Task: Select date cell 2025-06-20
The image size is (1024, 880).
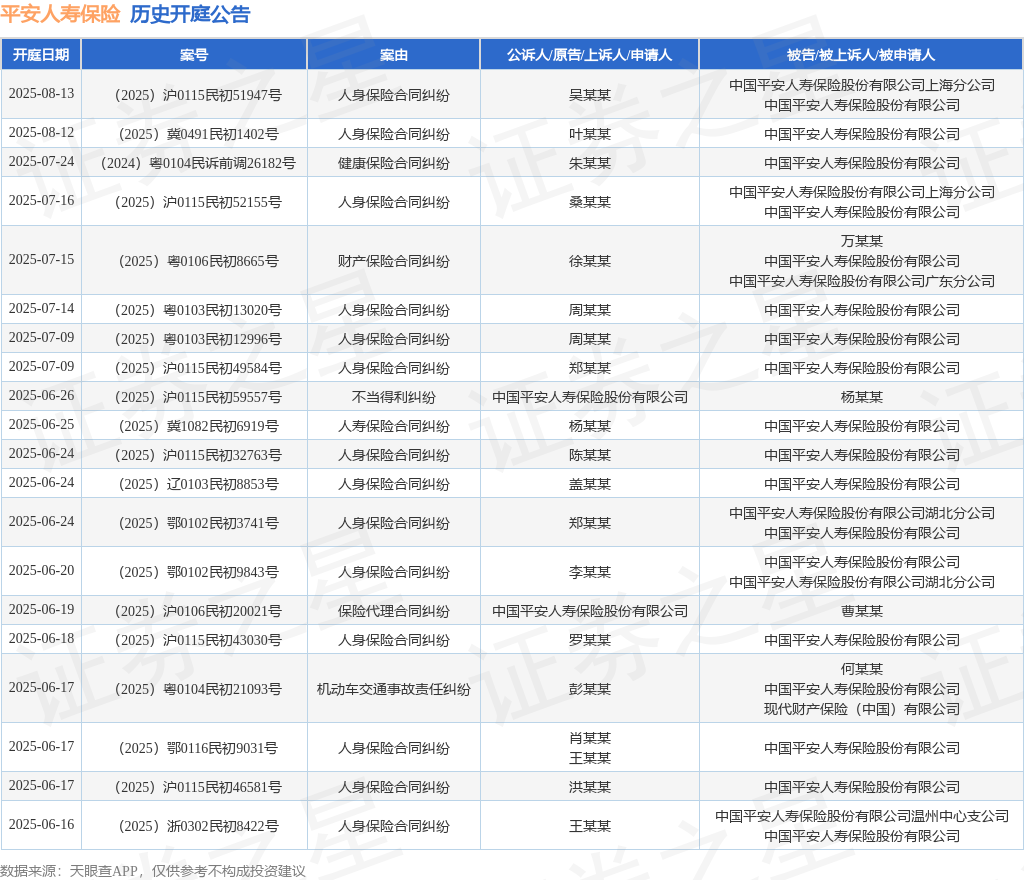Action: coord(41,571)
